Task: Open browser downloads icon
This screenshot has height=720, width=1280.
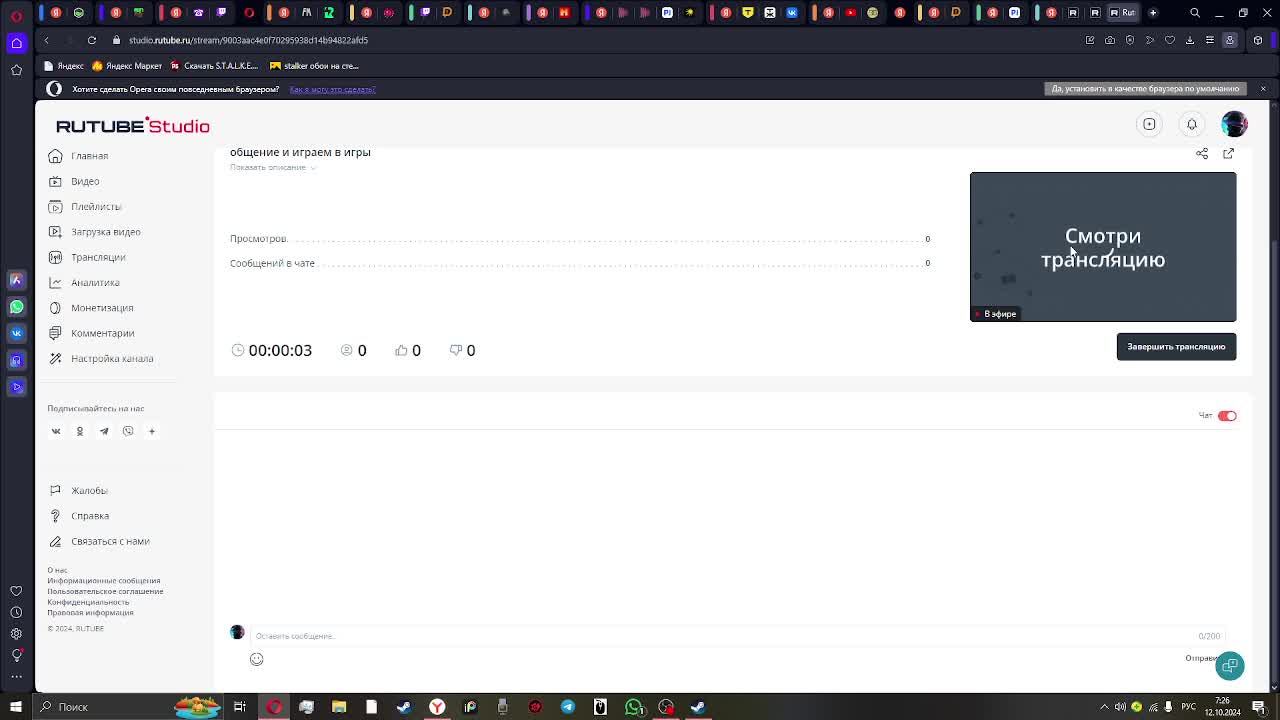Action: (x=1190, y=40)
